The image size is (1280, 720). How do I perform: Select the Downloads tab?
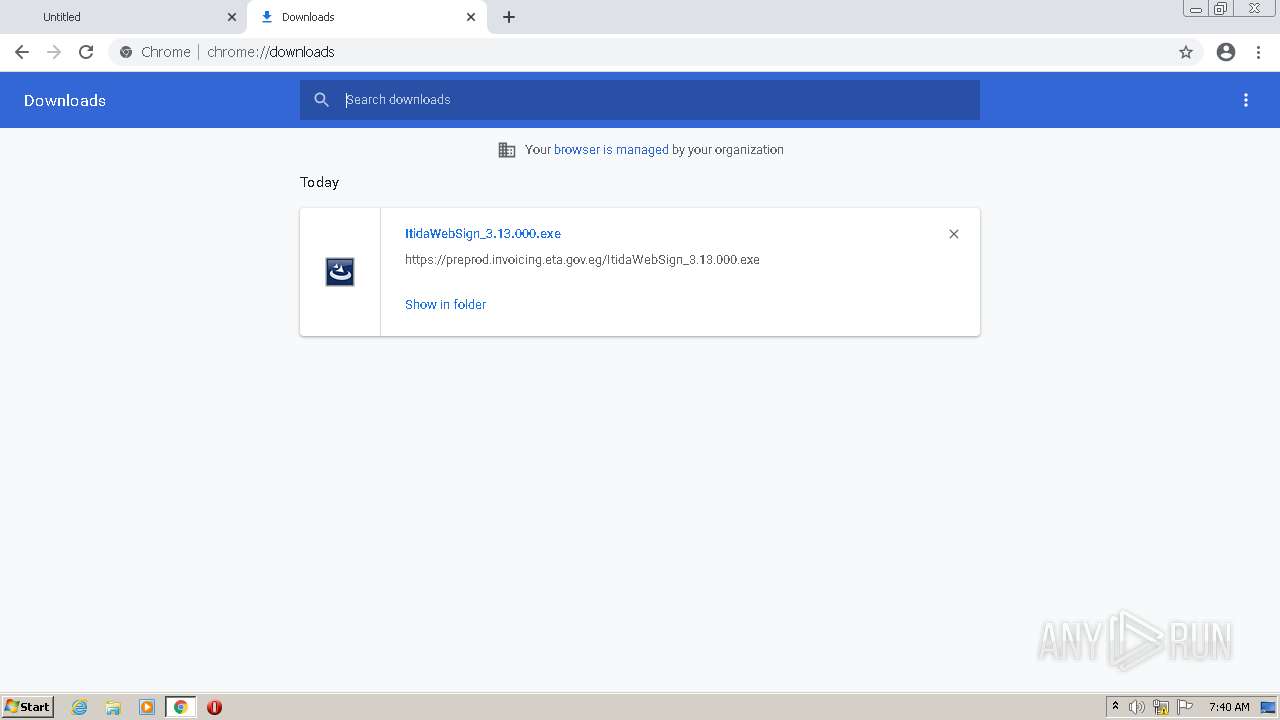click(x=366, y=17)
